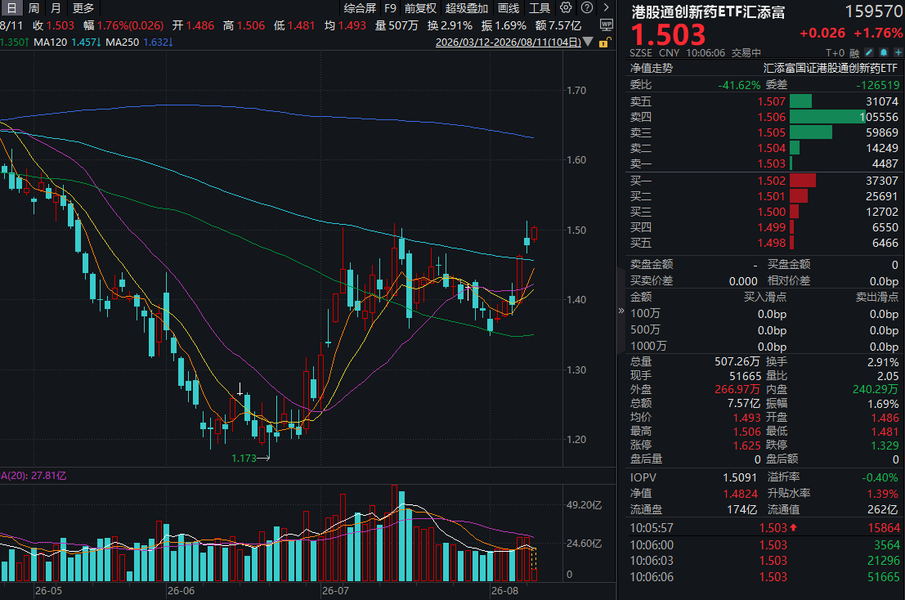Click the 换手 value 2.91% in panel
Screen dimensions: 905x600
pos(882,362)
